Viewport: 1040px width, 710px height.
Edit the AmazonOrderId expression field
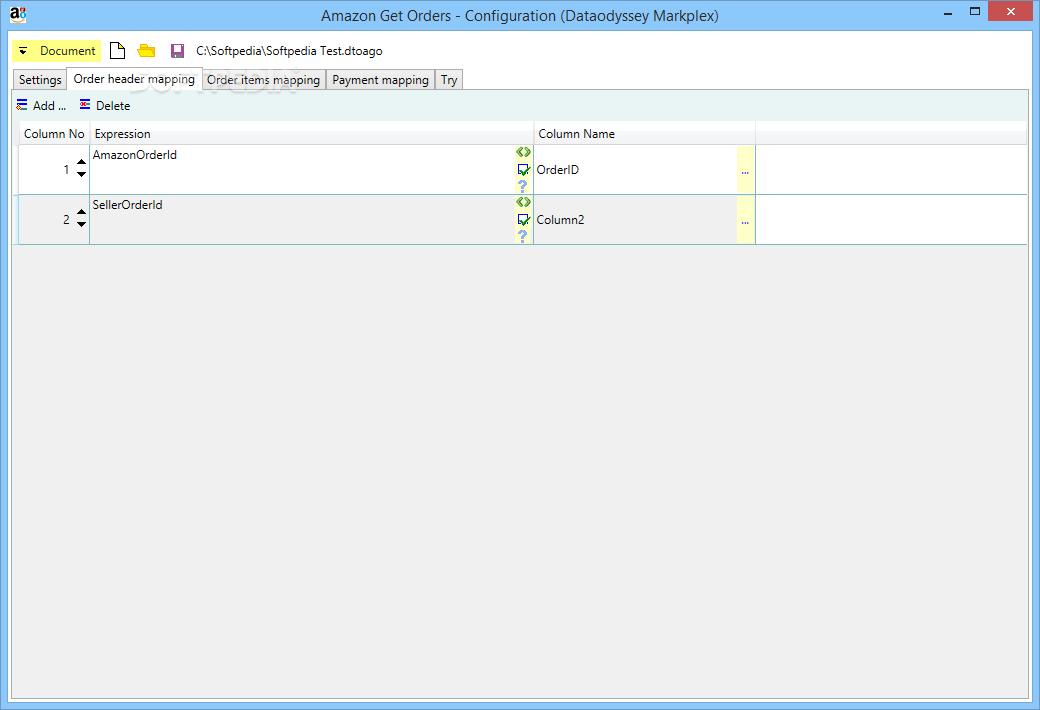pyautogui.click(x=302, y=169)
